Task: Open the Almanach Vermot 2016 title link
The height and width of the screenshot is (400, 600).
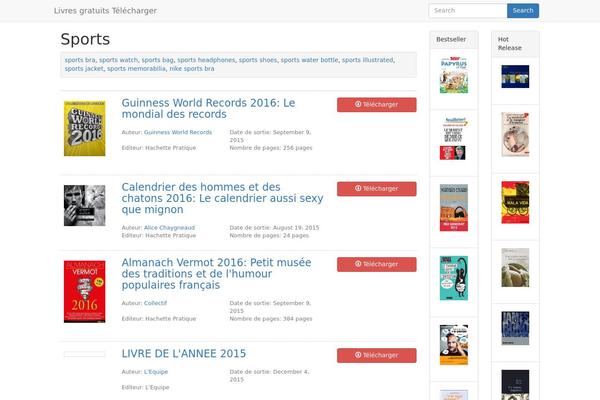Action: pos(216,274)
